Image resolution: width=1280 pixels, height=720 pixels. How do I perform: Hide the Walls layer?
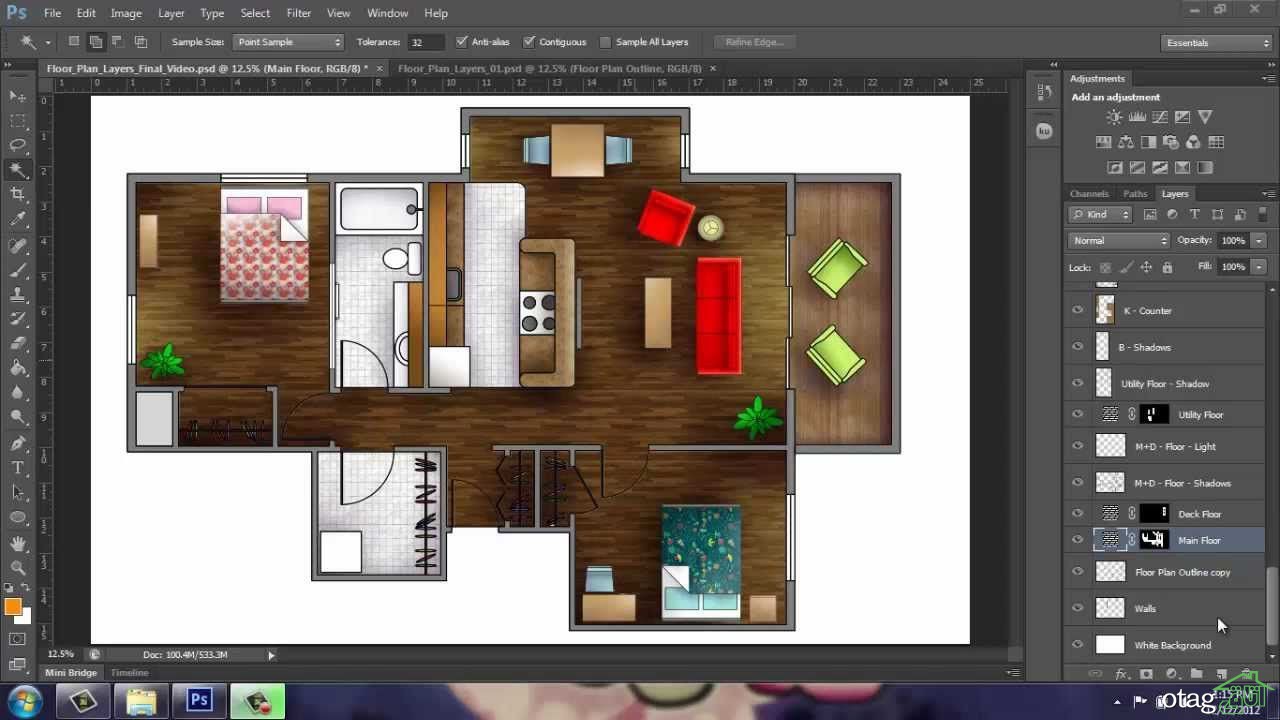[x=1078, y=608]
